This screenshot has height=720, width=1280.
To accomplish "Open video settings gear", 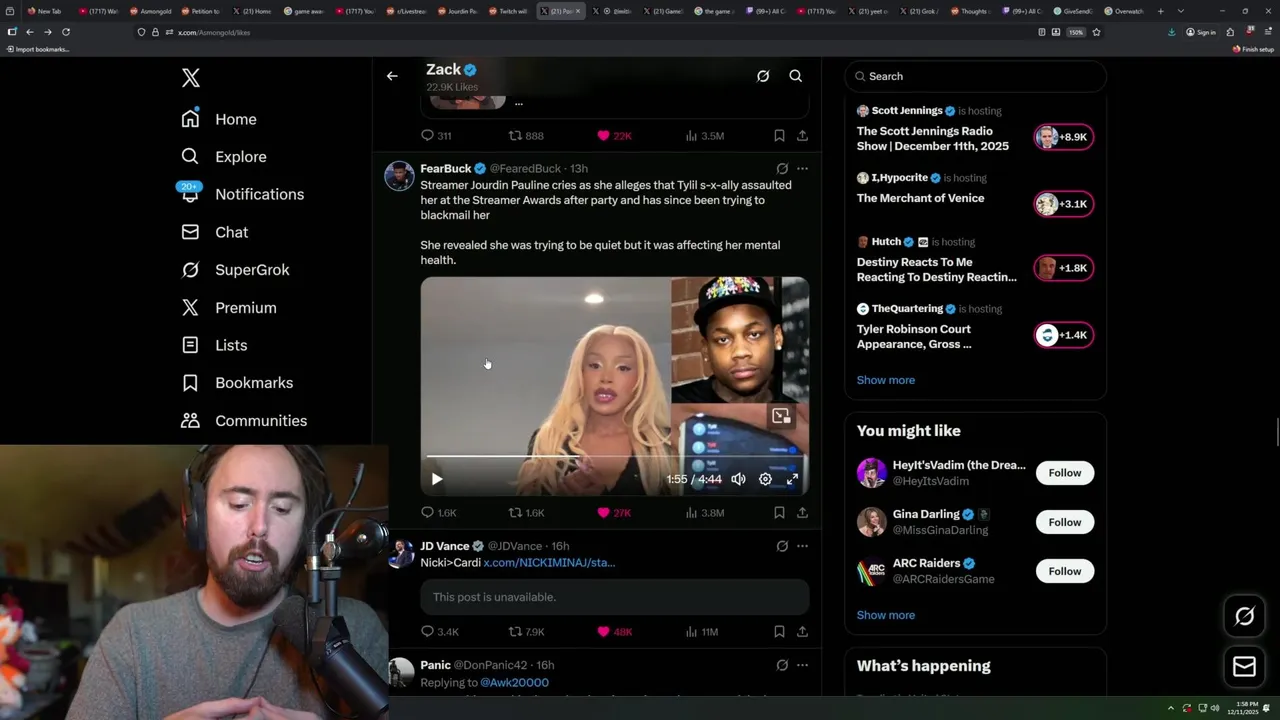I will tap(765, 479).
